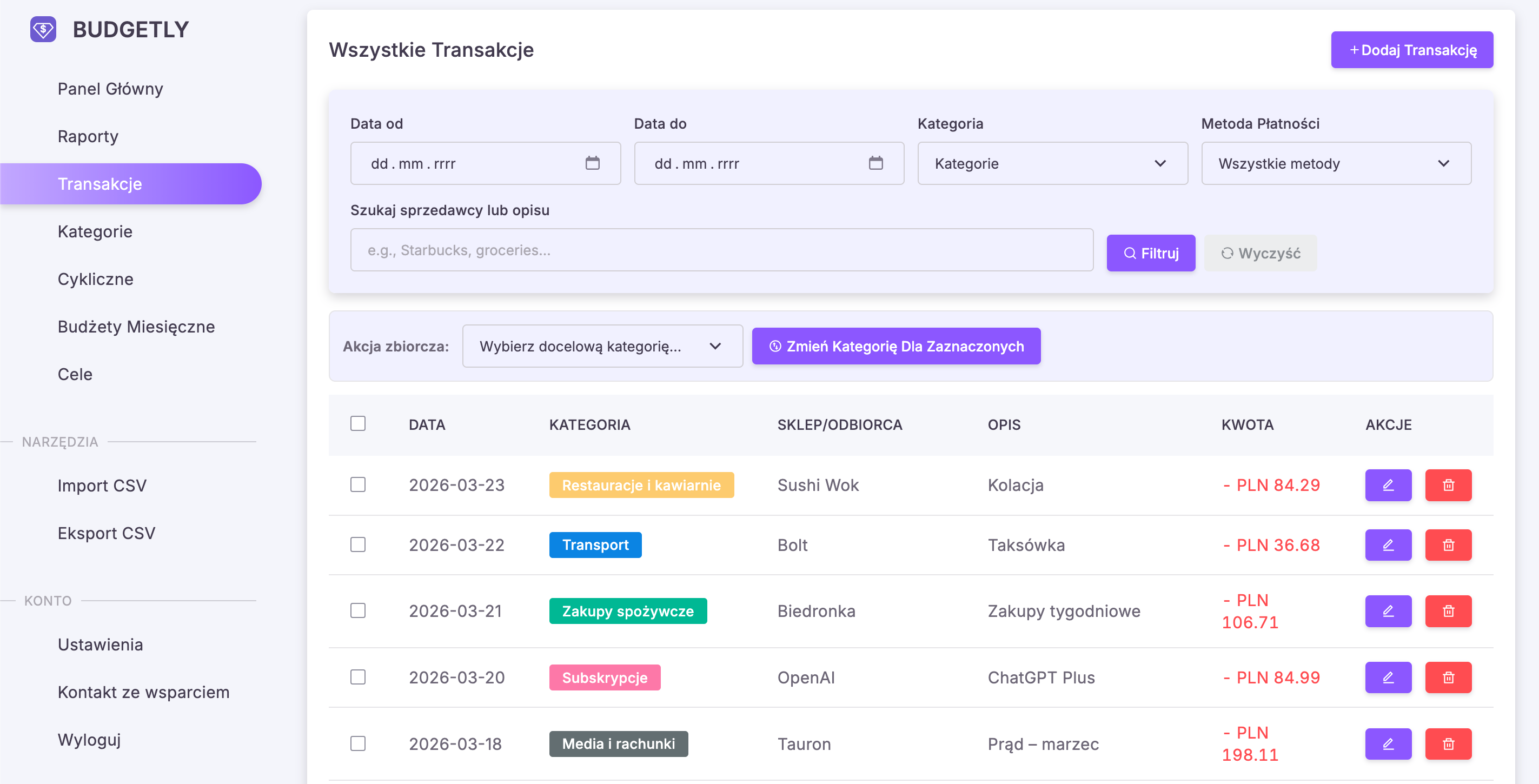The width and height of the screenshot is (1539, 784).
Task: Open the Kategoria filter dropdown
Action: [1052, 163]
